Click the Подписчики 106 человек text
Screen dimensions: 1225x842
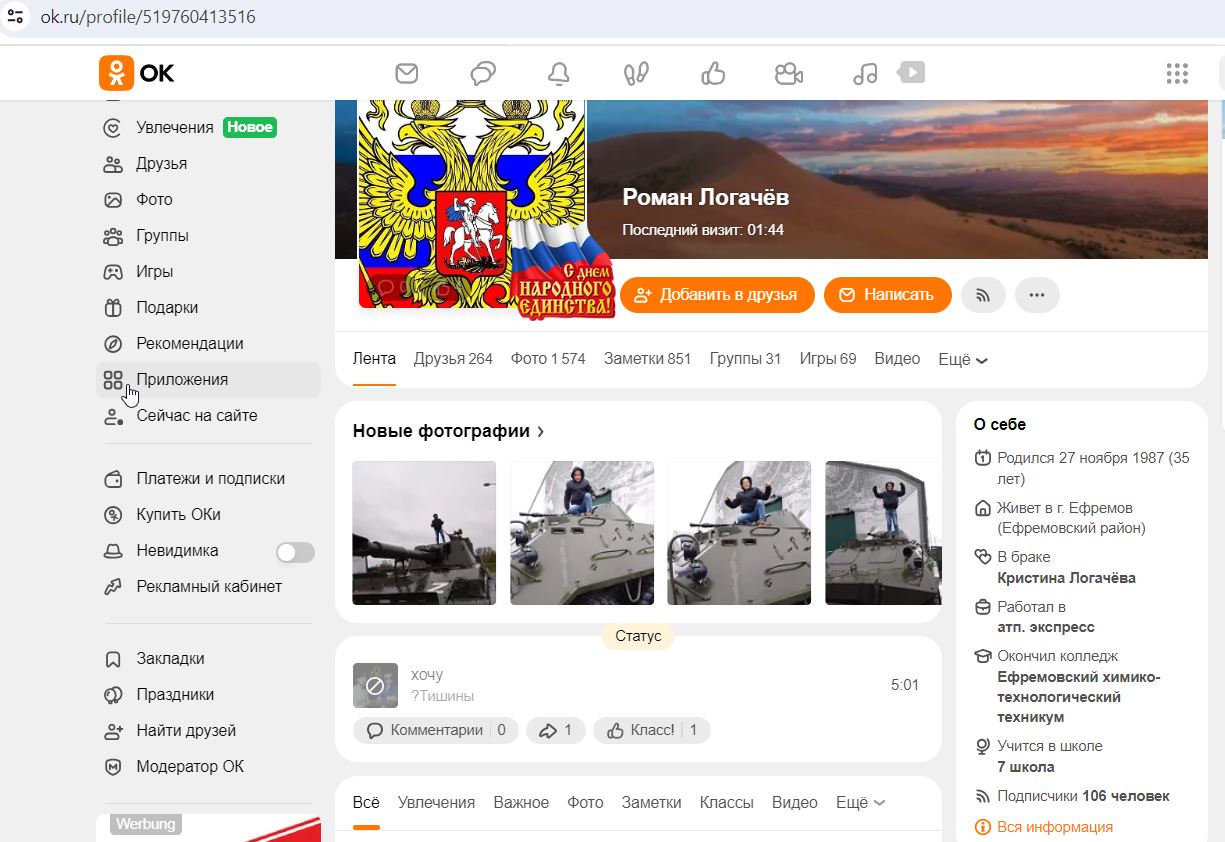pos(1083,796)
